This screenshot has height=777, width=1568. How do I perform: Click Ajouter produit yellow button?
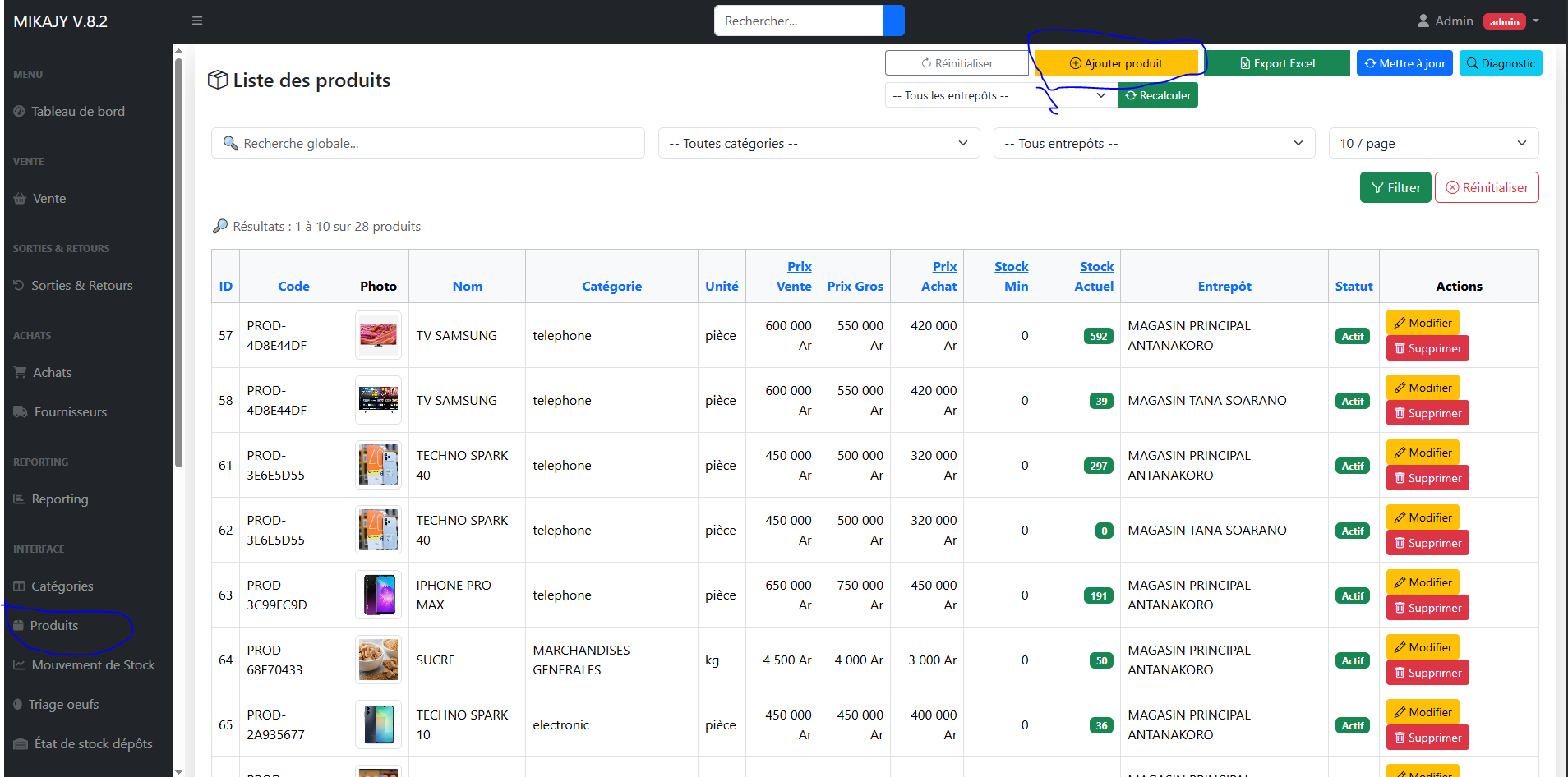(1115, 63)
